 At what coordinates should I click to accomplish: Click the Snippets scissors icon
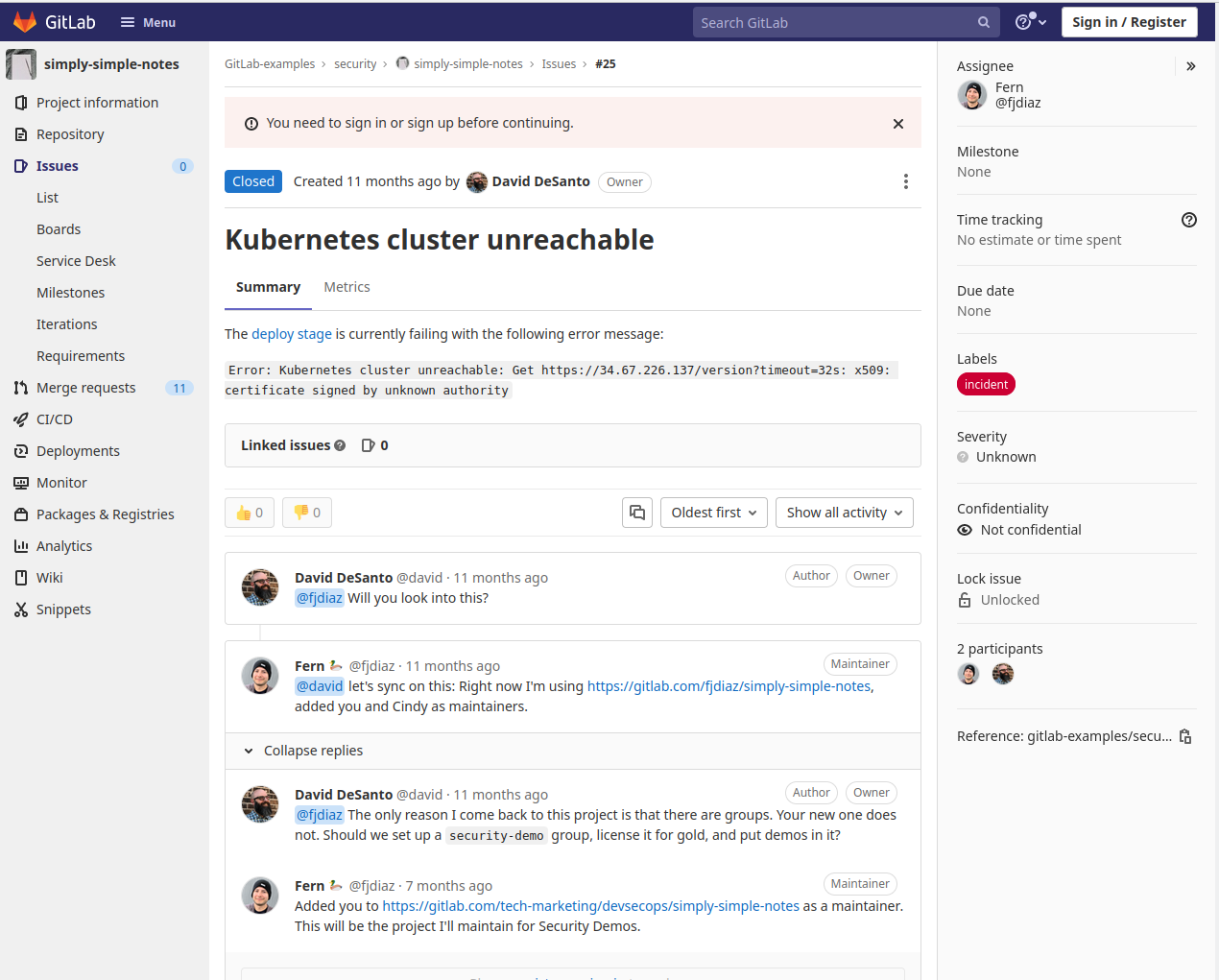point(21,610)
